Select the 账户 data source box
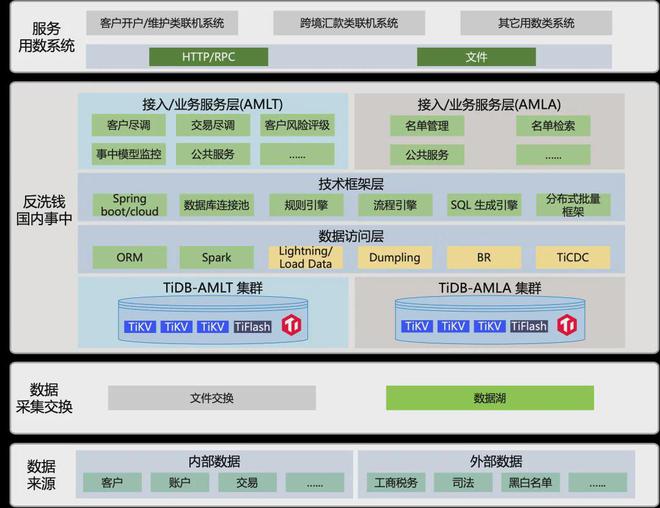Viewport: 660px width, 508px height. (180, 482)
